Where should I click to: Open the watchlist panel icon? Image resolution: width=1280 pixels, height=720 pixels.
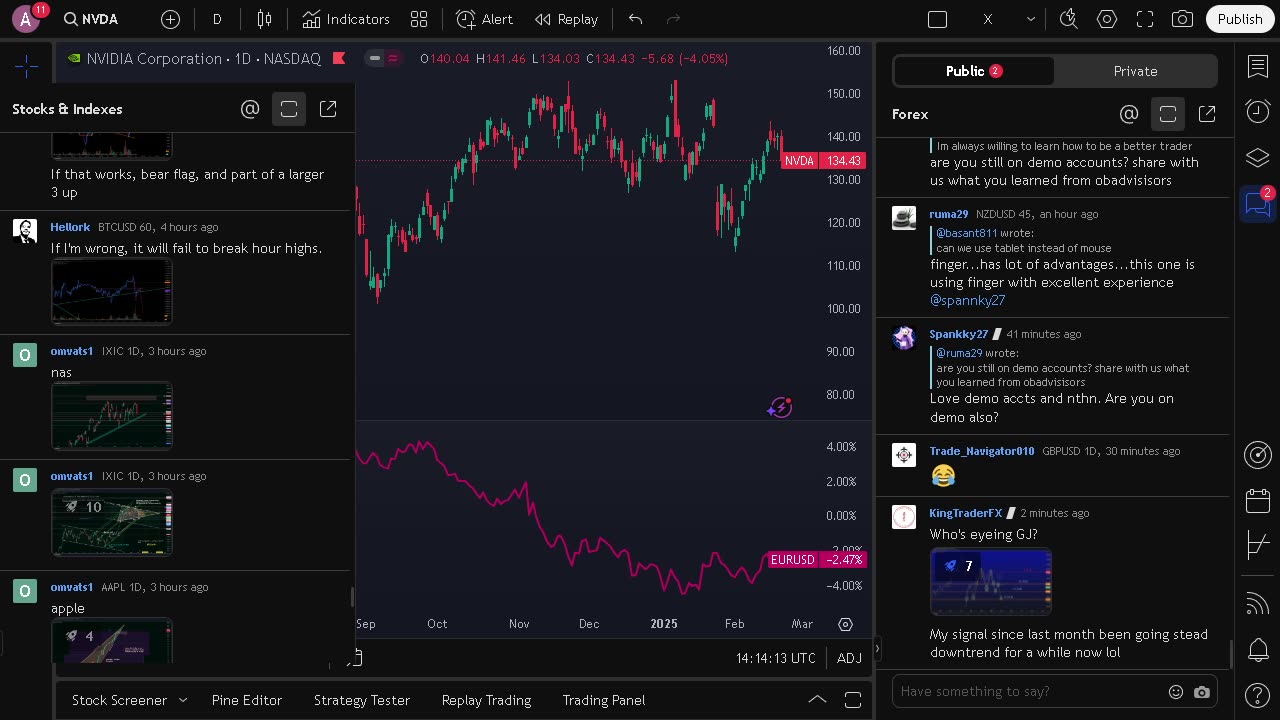coord(1258,66)
